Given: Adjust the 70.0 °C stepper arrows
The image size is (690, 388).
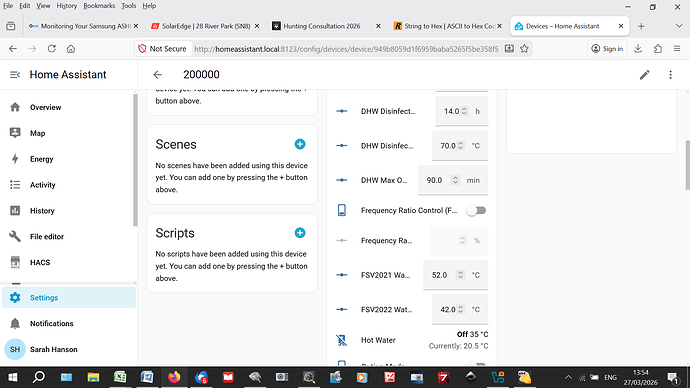Looking at the screenshot, I should (460, 146).
